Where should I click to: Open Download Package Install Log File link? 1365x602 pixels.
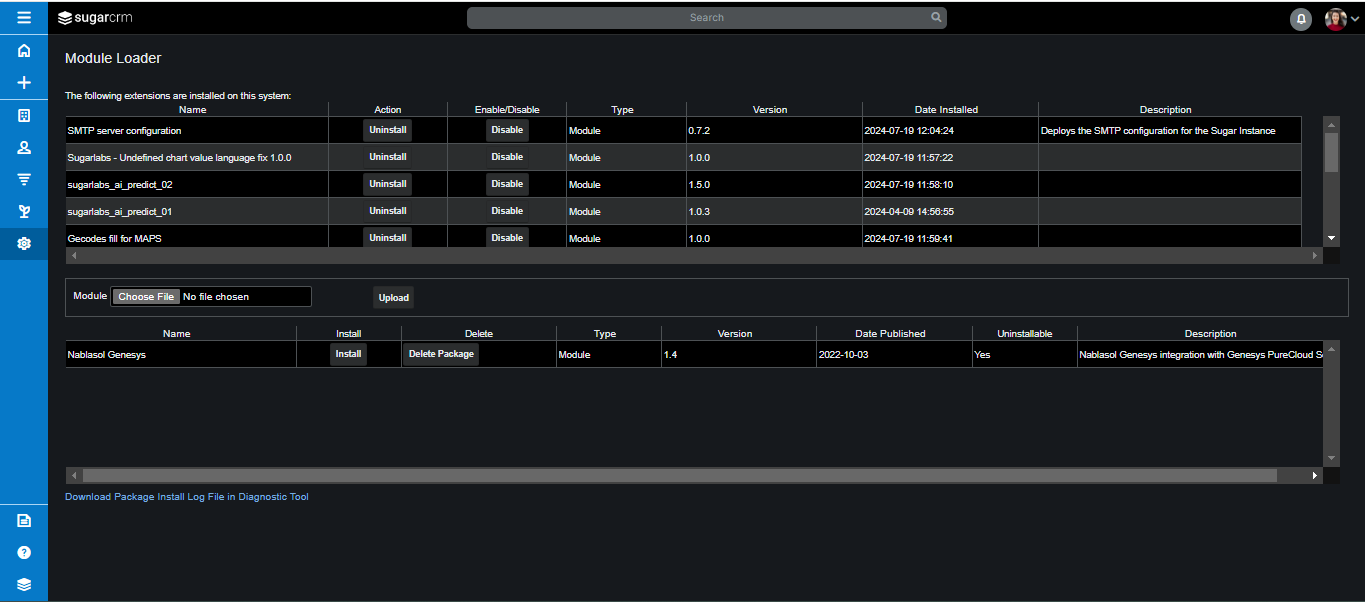coord(187,496)
